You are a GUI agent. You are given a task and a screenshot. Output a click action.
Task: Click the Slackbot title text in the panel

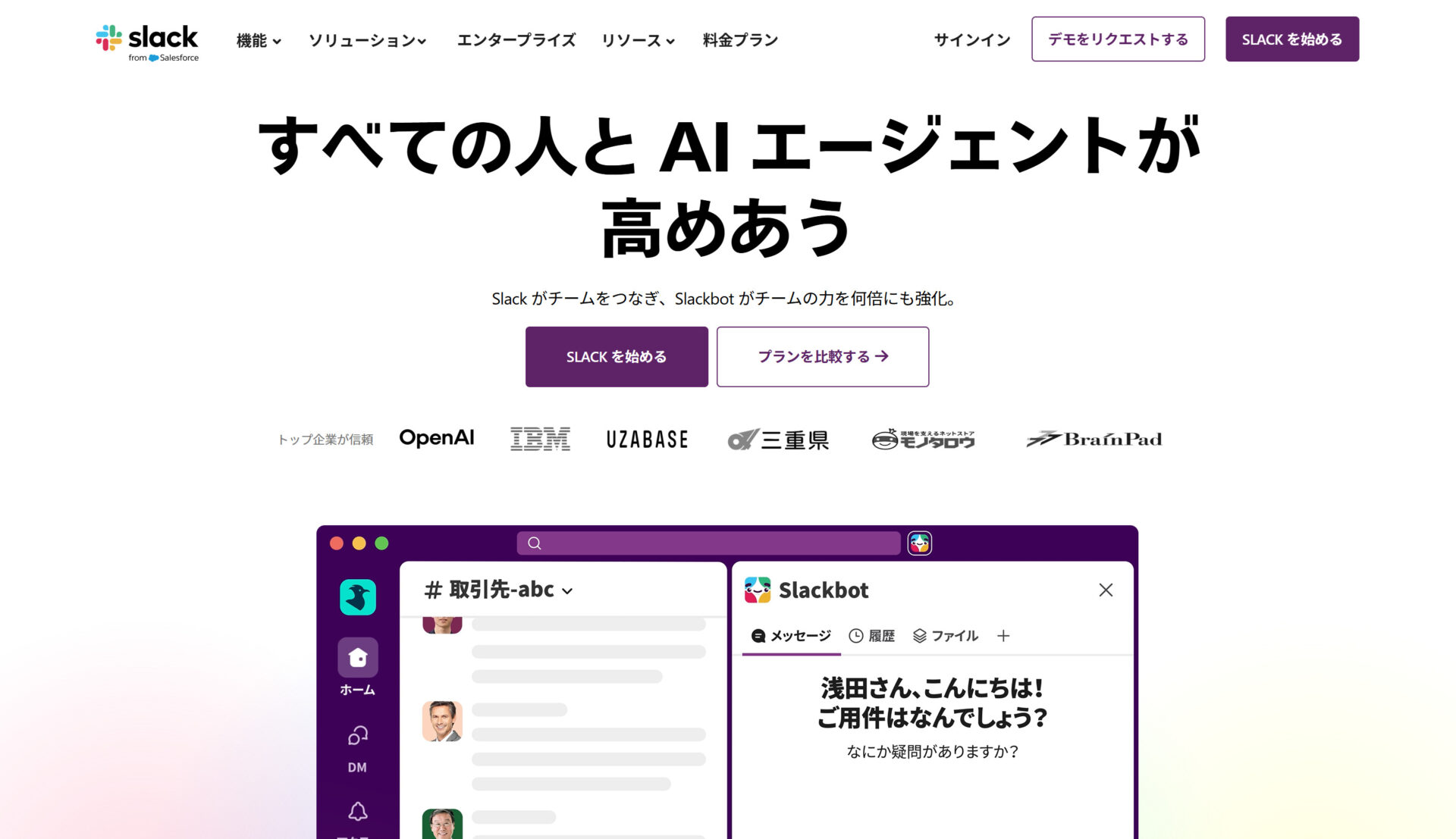point(824,590)
